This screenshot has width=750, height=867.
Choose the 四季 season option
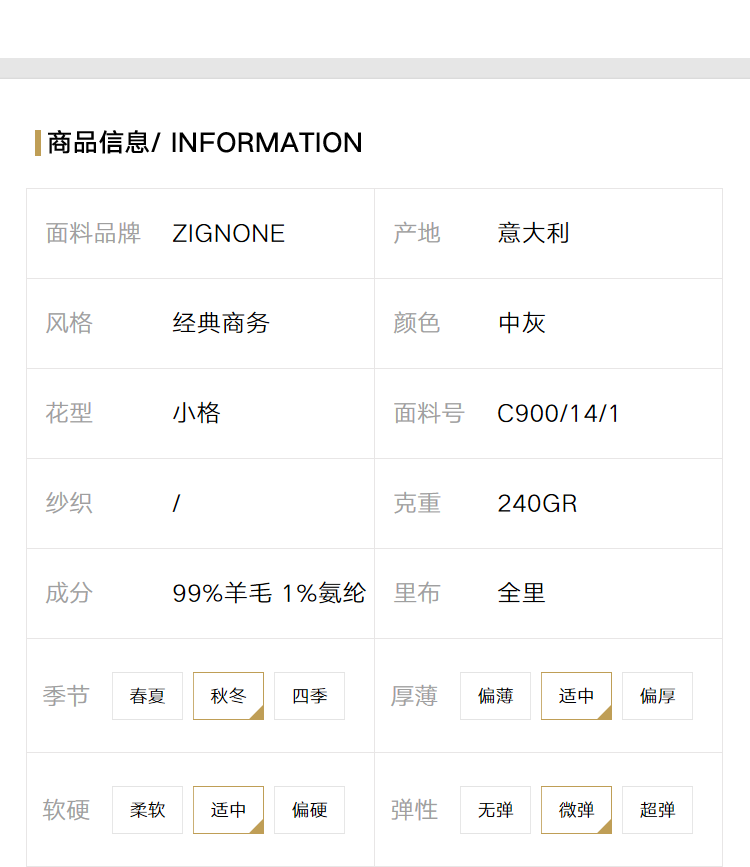[309, 696]
